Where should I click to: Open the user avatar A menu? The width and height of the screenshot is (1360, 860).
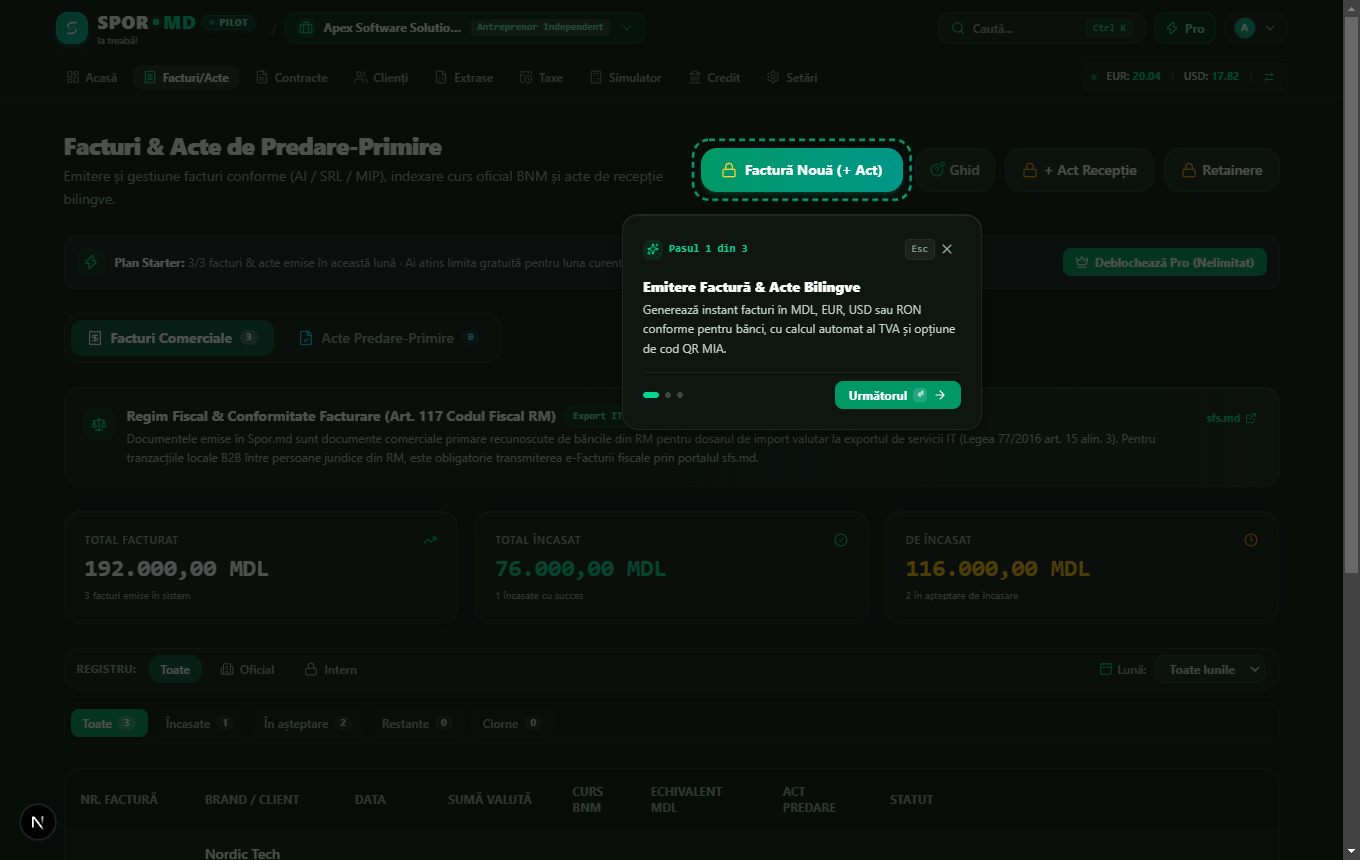[1255, 28]
